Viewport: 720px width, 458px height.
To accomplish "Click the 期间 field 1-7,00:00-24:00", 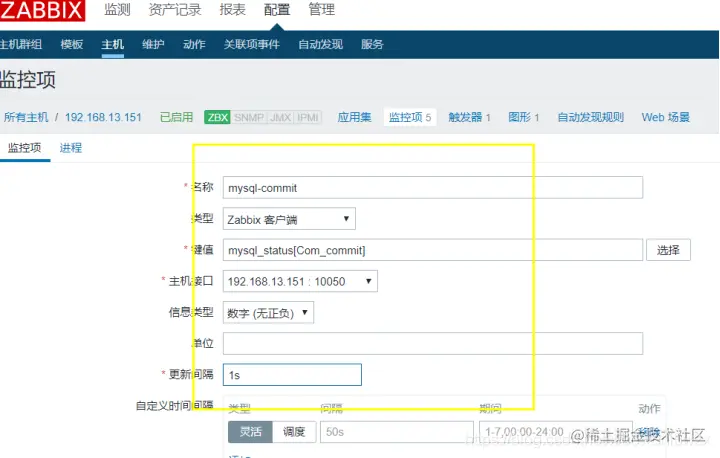I will click(x=556, y=432).
